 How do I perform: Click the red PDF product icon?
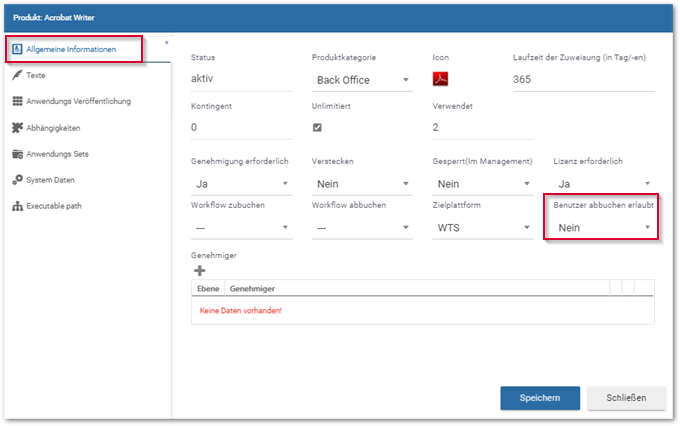click(x=440, y=79)
